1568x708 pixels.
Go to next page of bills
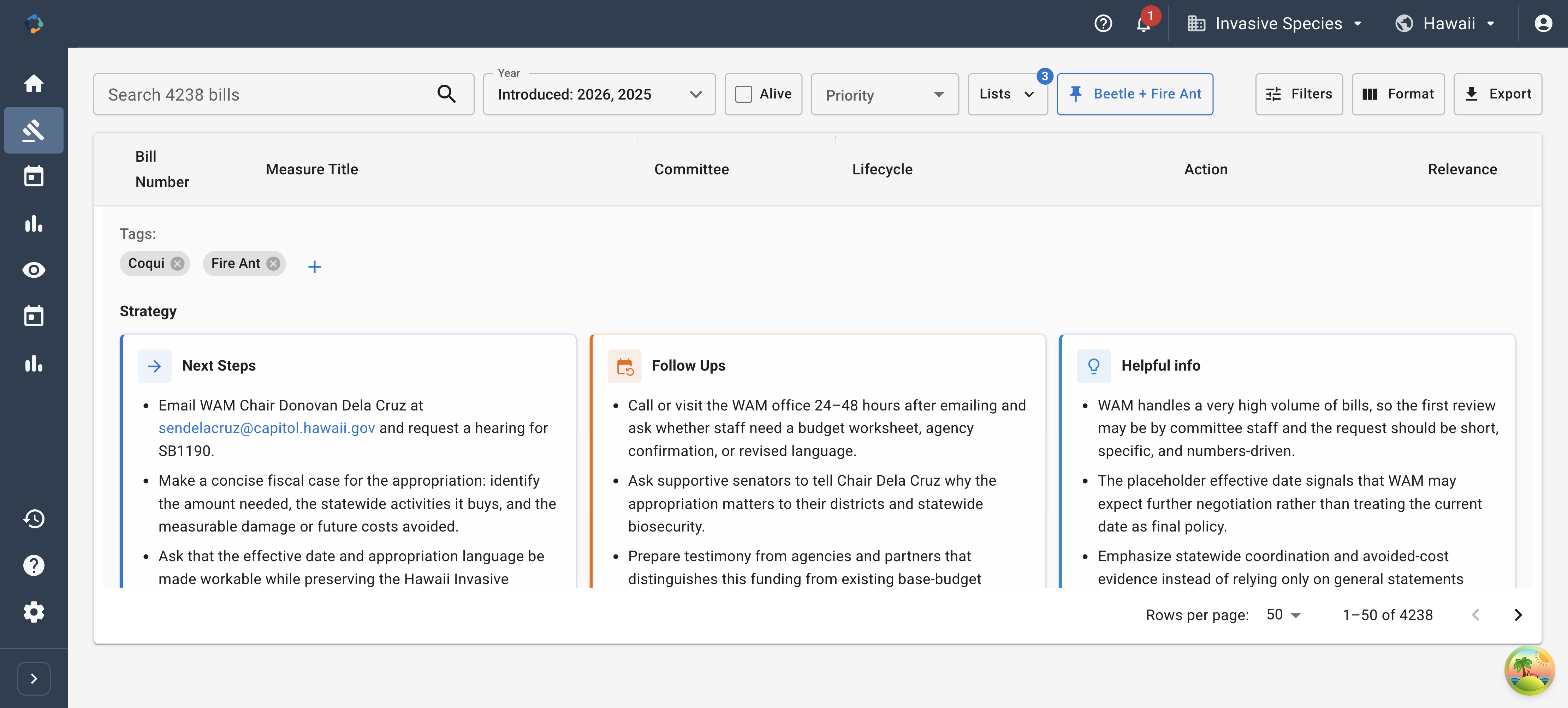(1517, 615)
